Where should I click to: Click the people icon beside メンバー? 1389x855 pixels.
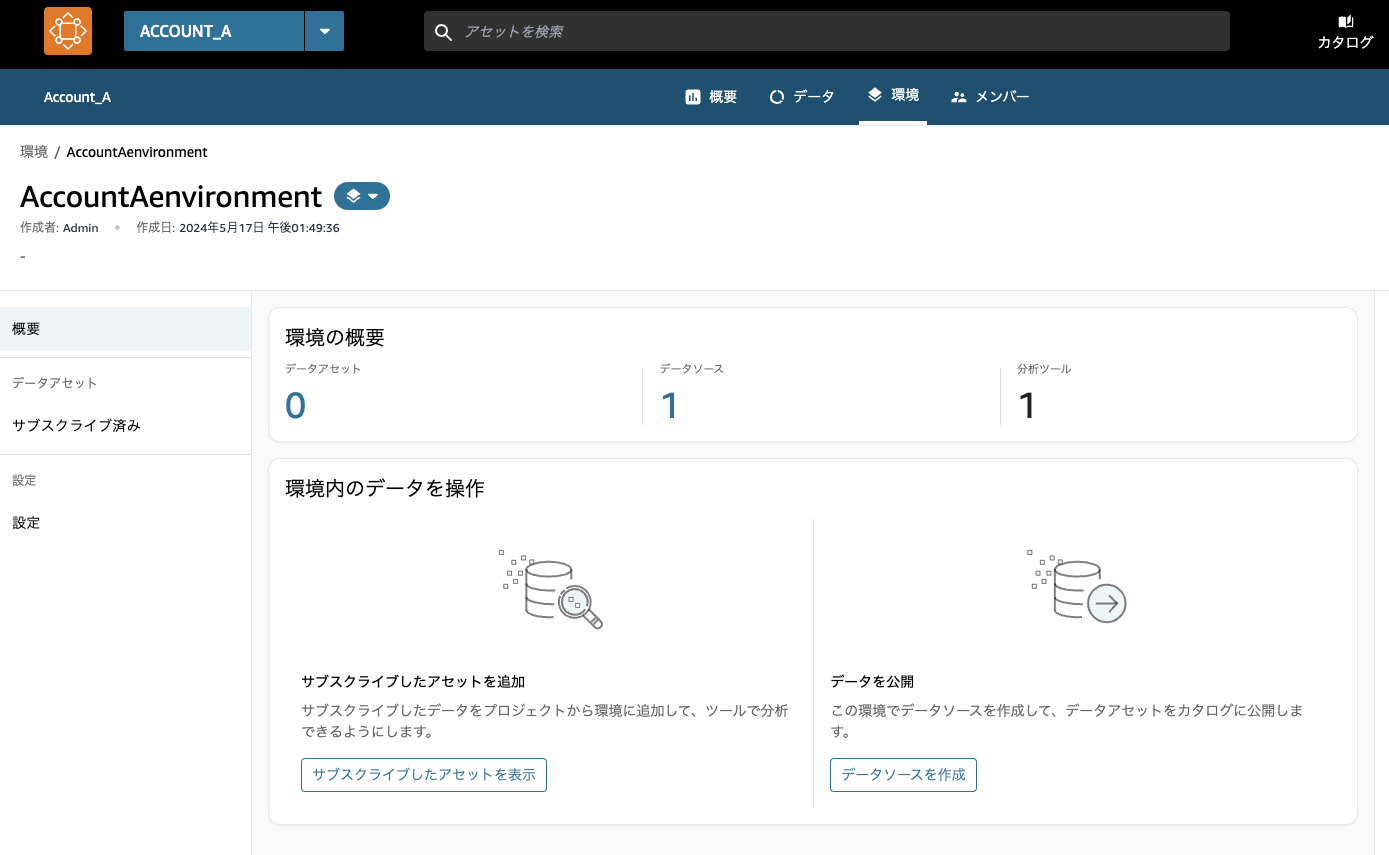tap(958, 95)
